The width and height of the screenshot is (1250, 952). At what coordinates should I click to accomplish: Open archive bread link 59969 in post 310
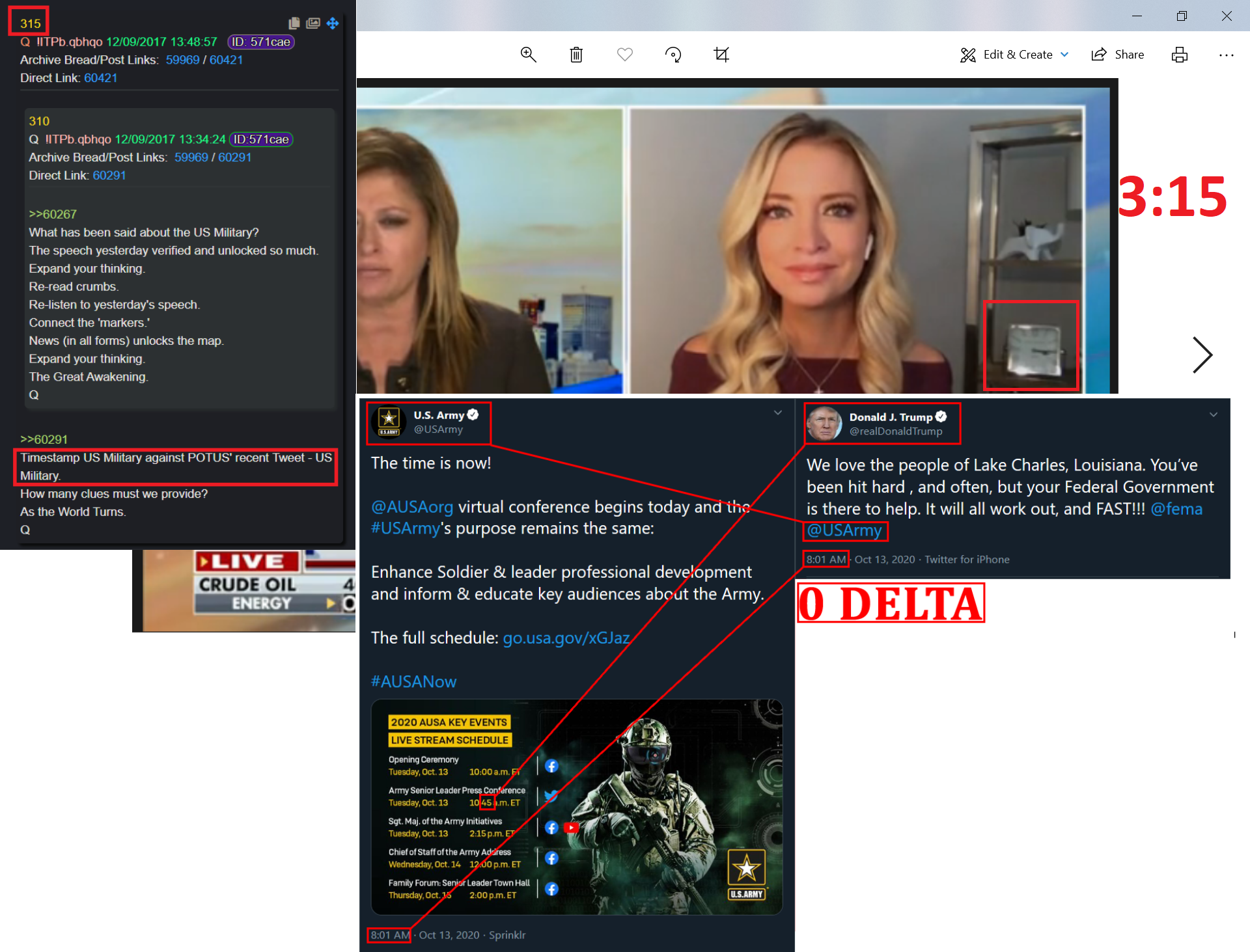[191, 157]
